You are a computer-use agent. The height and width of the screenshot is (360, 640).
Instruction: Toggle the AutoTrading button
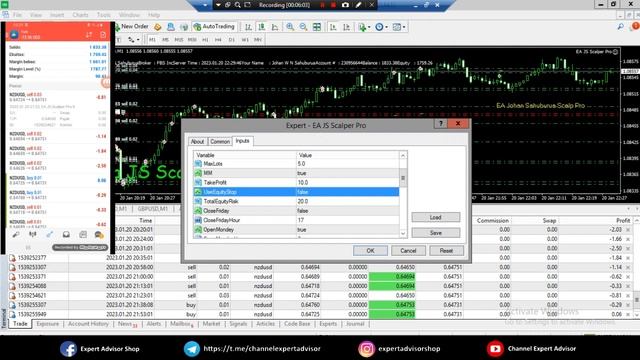214,27
